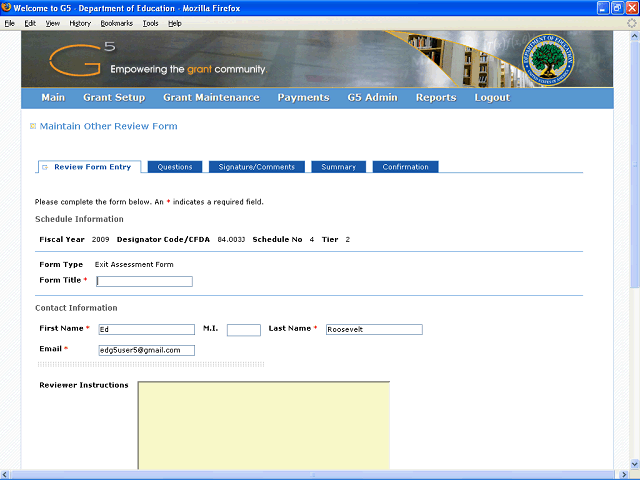The image size is (640, 480).
Task: Click inside the Reviewer Instructions text area
Action: tap(264, 425)
